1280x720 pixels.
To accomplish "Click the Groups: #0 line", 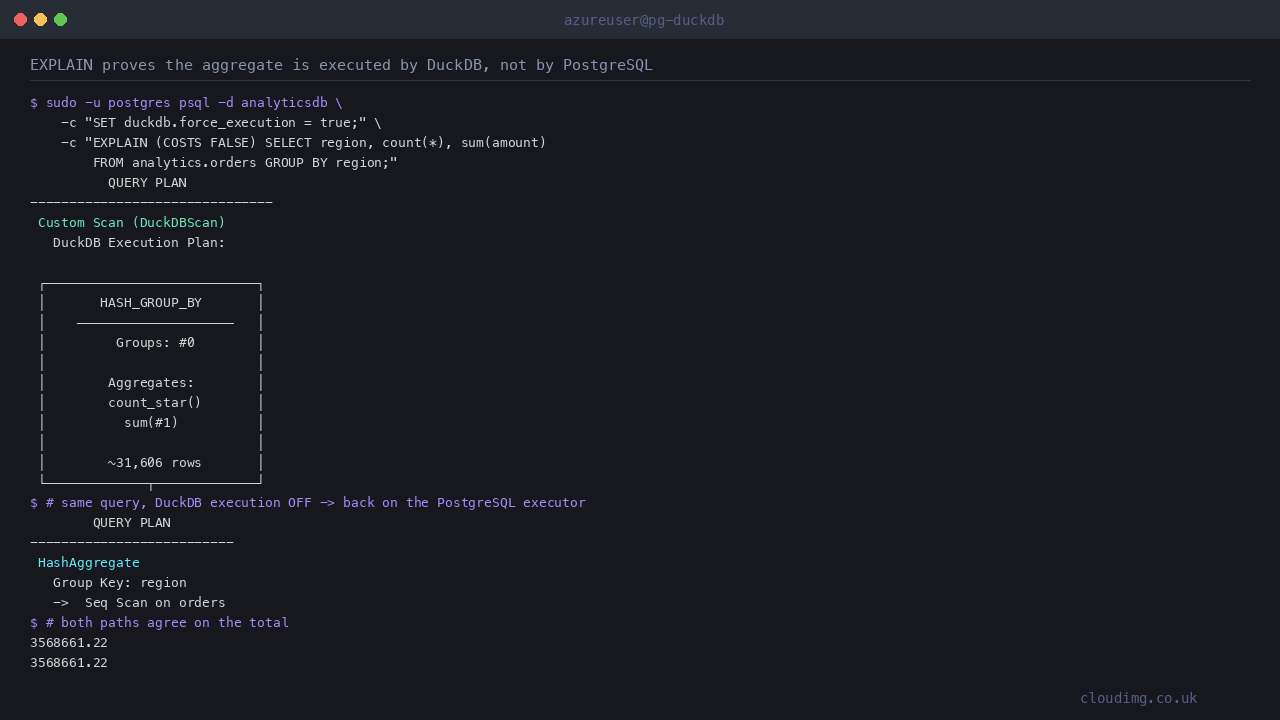I will (x=155, y=343).
